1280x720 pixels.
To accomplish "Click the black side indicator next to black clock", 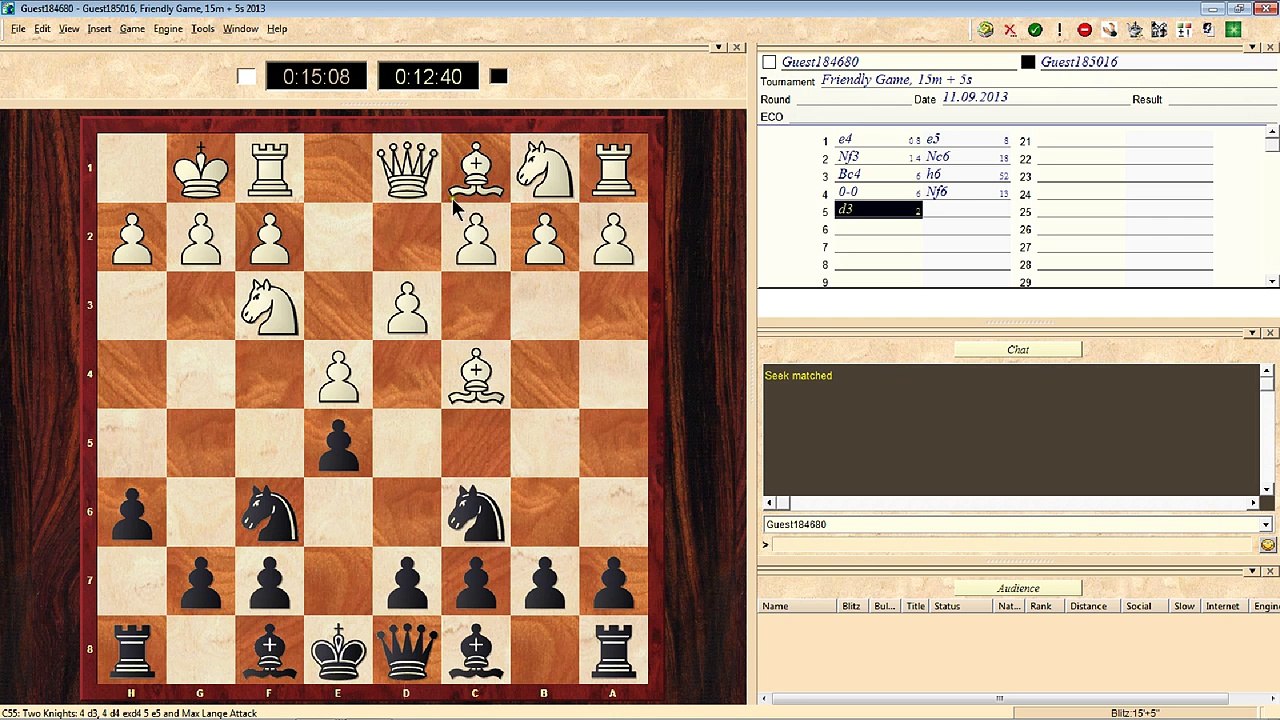I will (x=499, y=77).
